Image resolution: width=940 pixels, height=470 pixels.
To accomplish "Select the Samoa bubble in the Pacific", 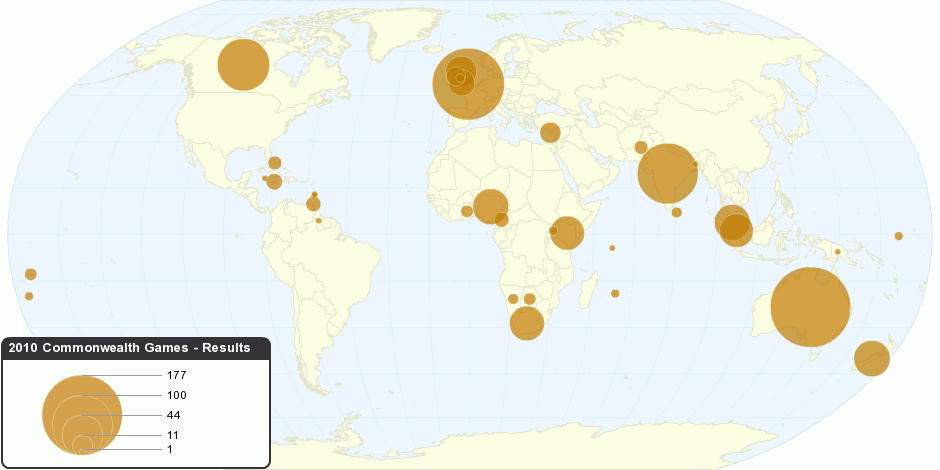I will click(x=31, y=274).
